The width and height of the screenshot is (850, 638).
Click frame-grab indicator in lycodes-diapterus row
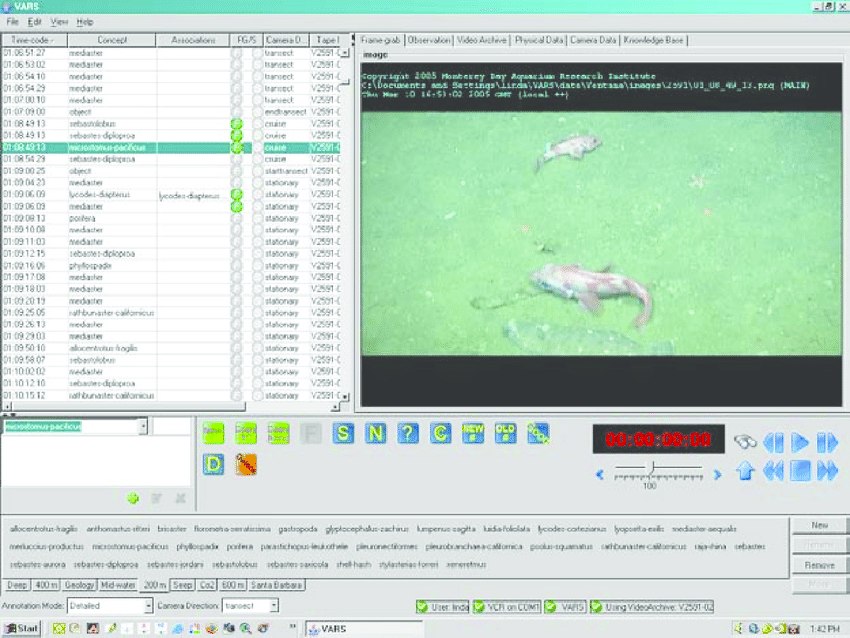(x=236, y=195)
